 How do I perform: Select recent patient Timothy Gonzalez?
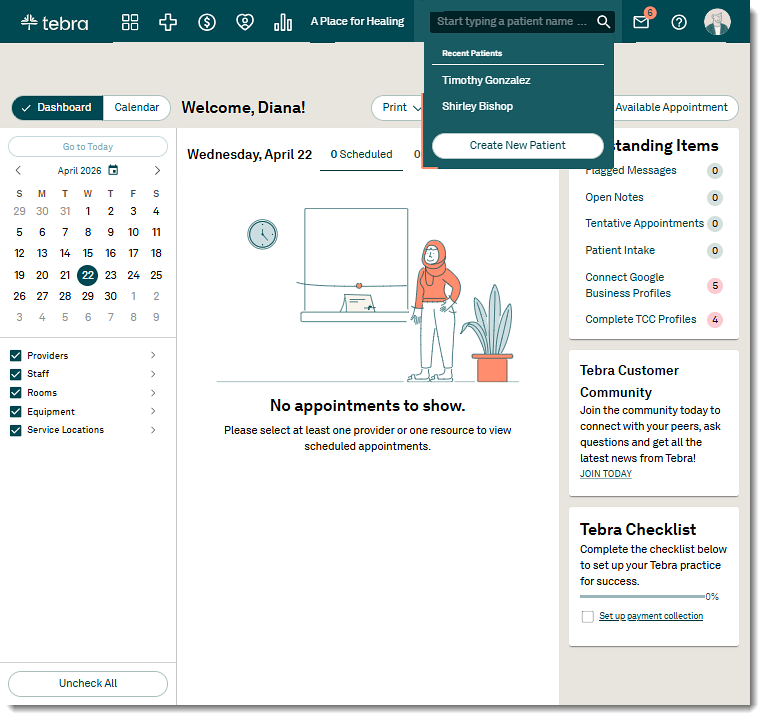486,80
